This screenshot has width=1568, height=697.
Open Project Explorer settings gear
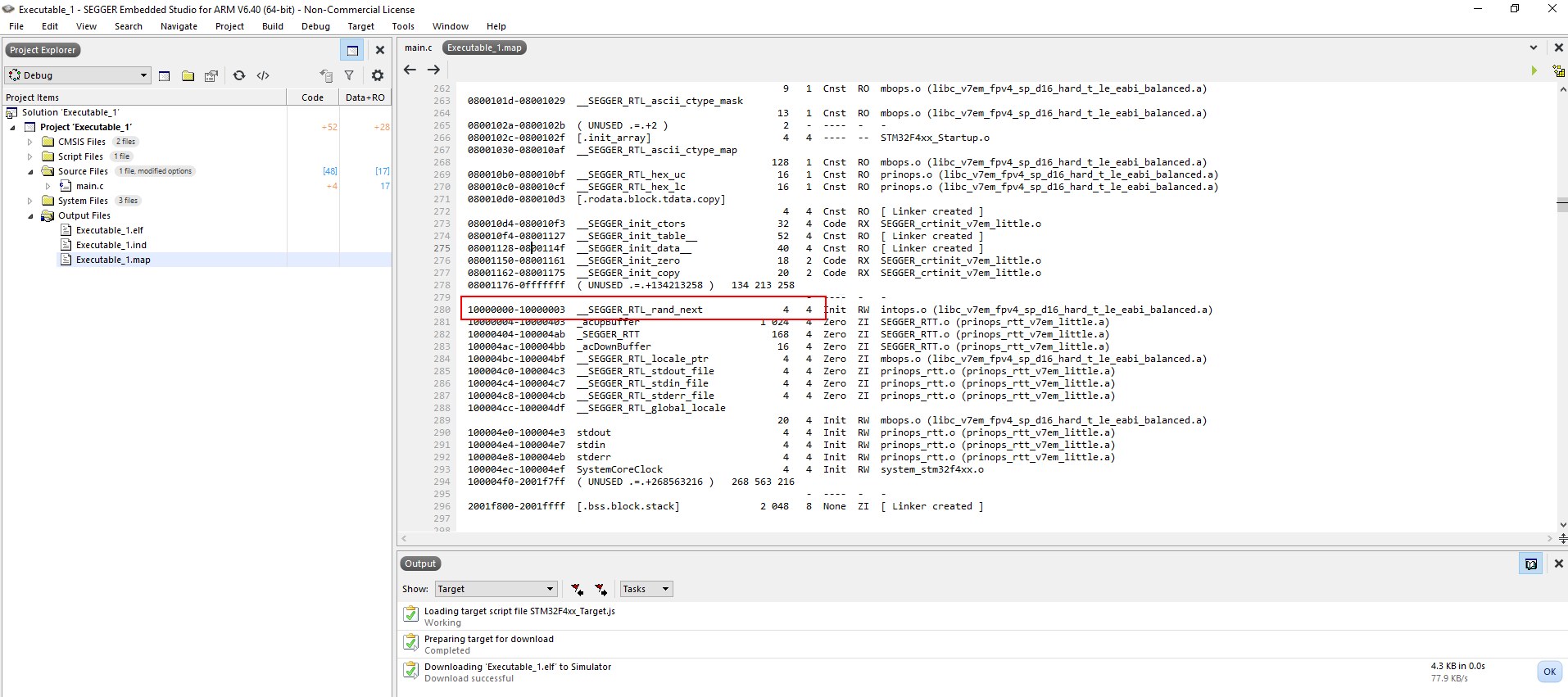point(378,75)
